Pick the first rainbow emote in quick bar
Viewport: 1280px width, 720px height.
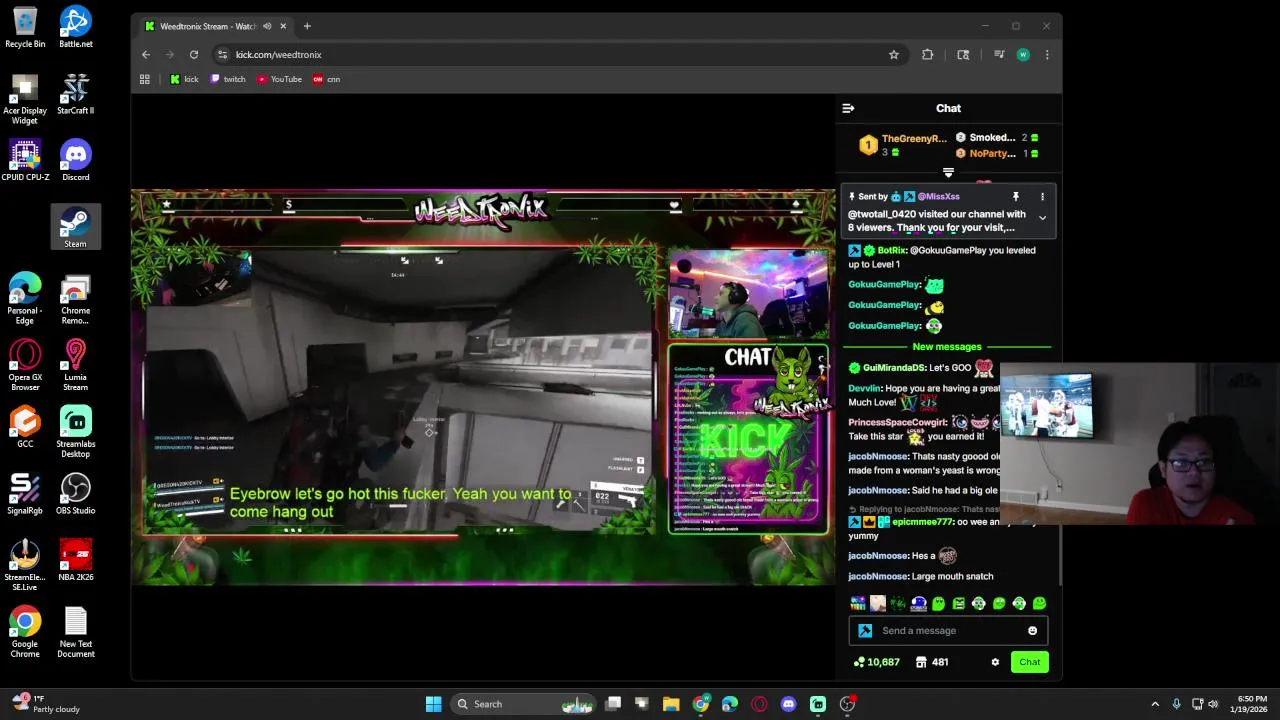tap(858, 603)
